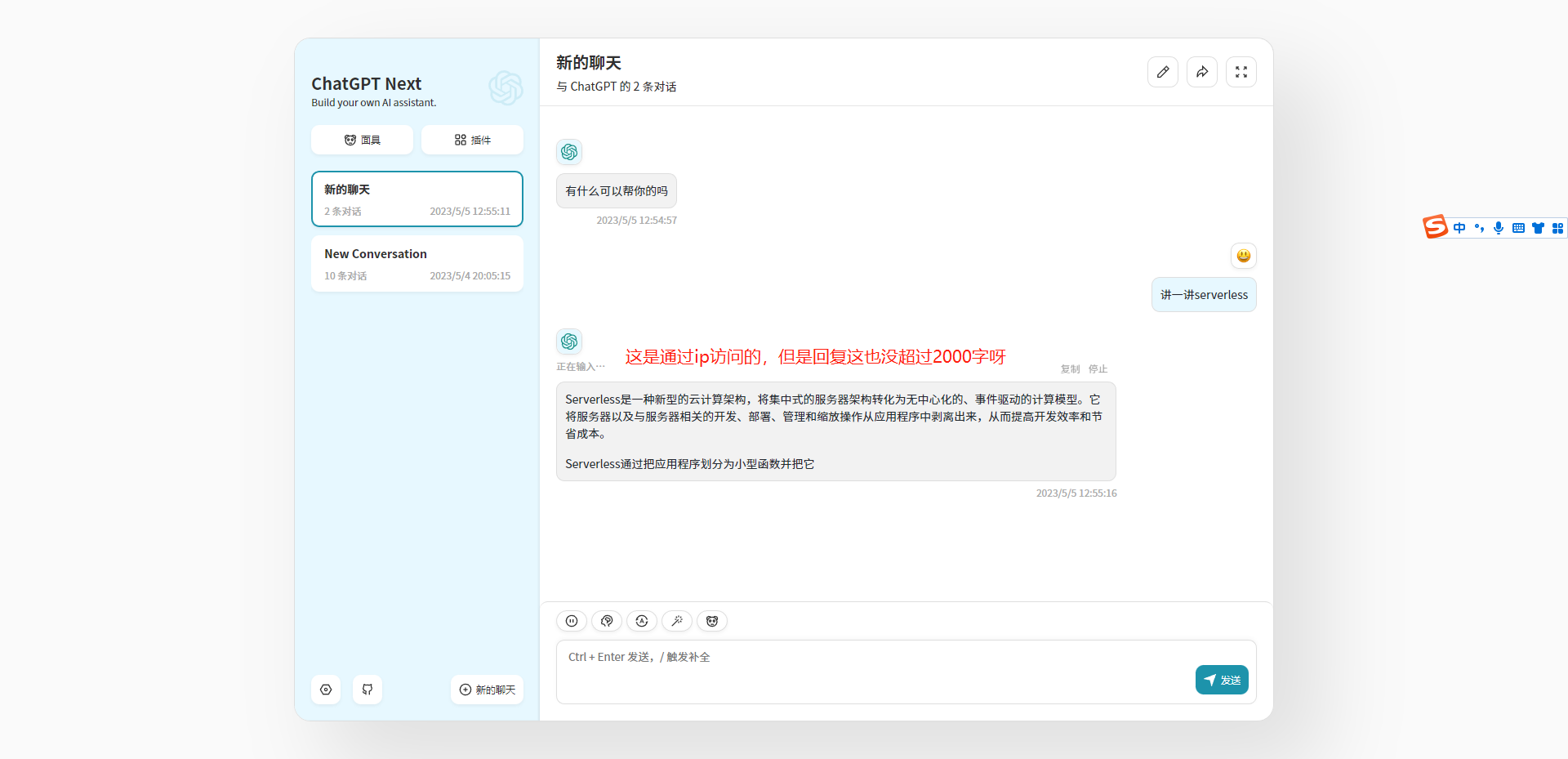Click 复制 to copy the Serverless reply
This screenshot has height=759, width=1568.
(1068, 368)
